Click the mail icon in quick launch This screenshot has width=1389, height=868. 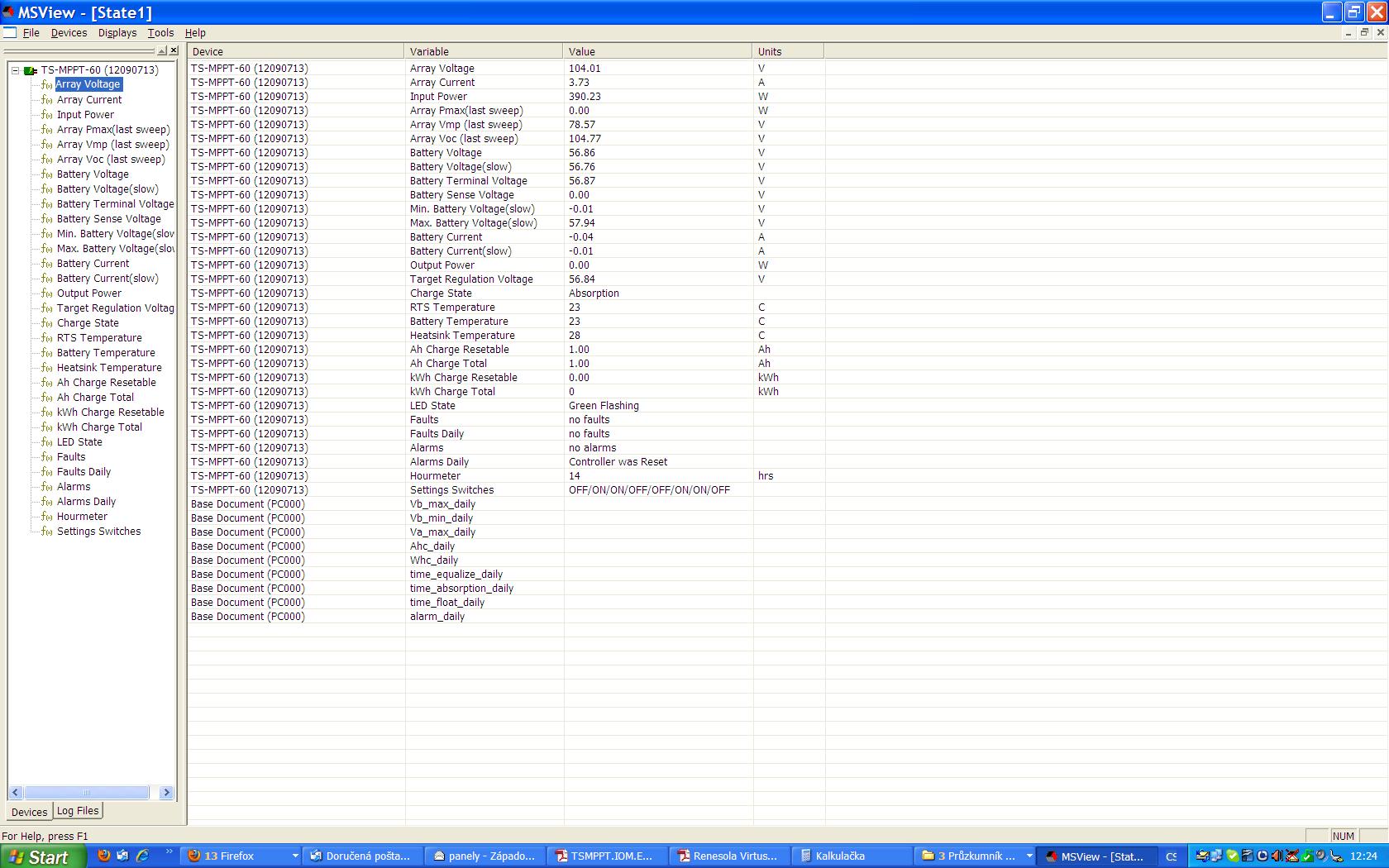123,856
